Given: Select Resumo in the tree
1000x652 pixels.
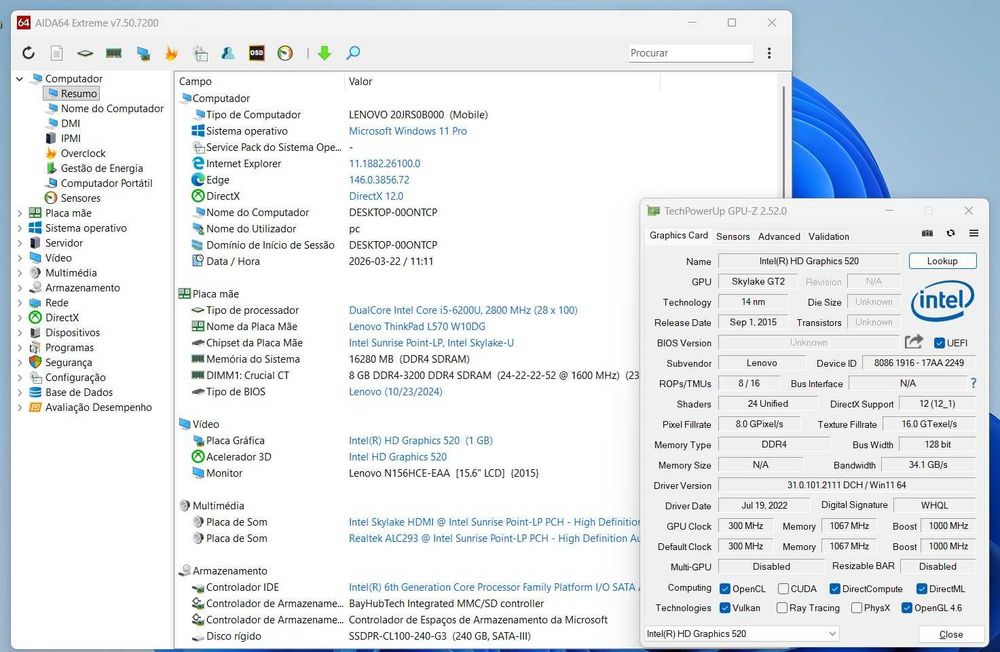Looking at the screenshot, I should (x=73, y=93).
